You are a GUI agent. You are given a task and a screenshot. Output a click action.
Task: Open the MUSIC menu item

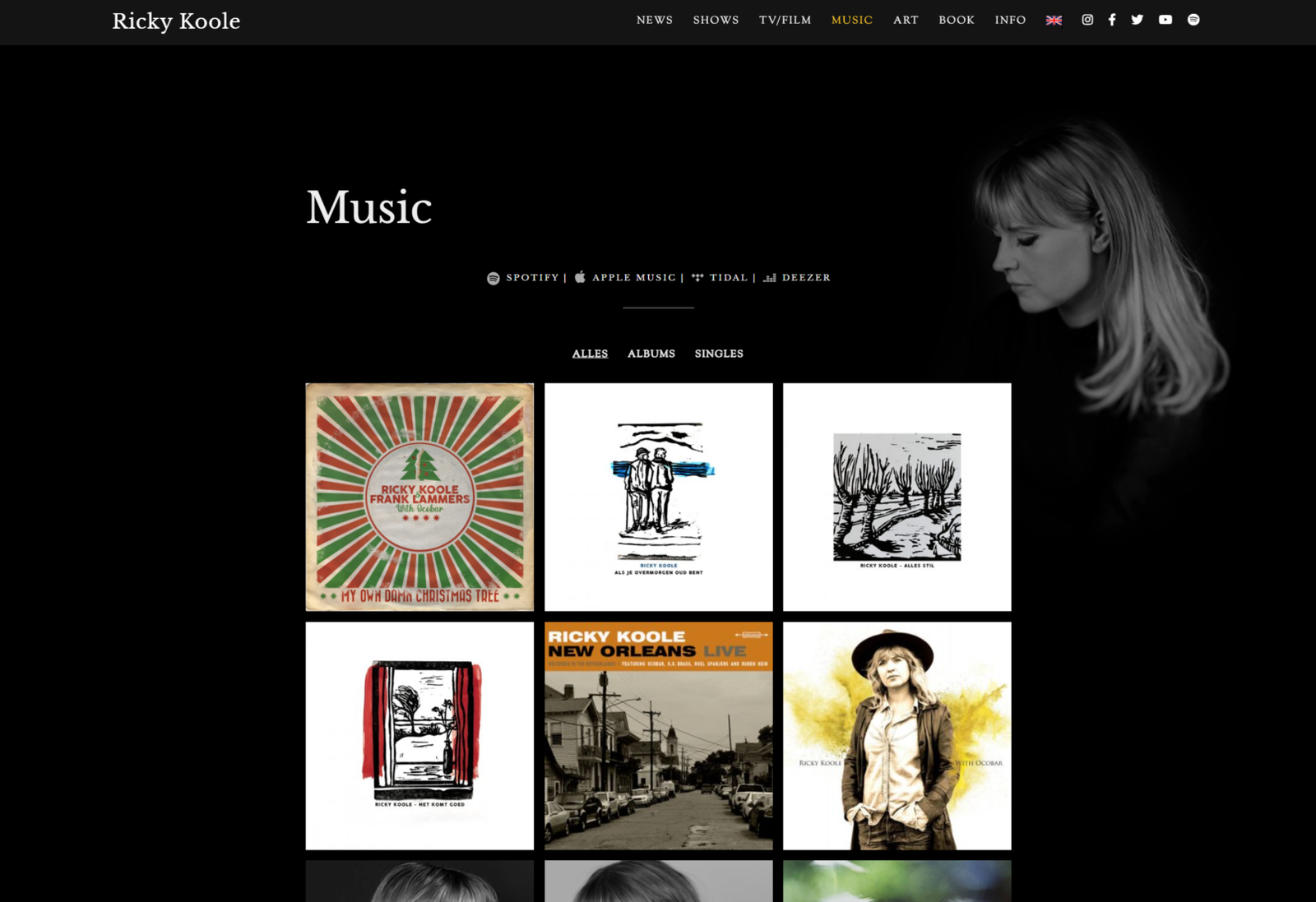852,20
